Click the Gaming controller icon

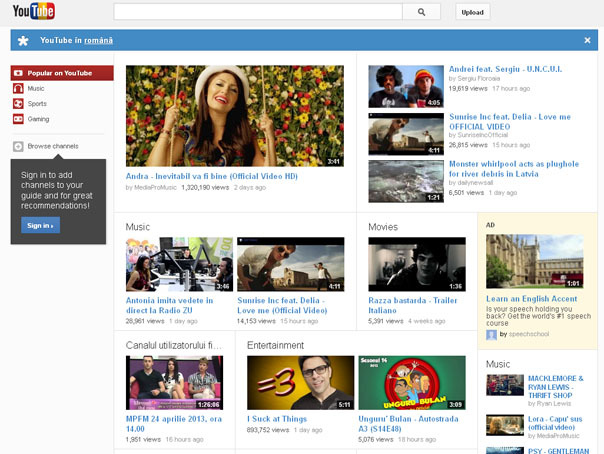(x=18, y=119)
